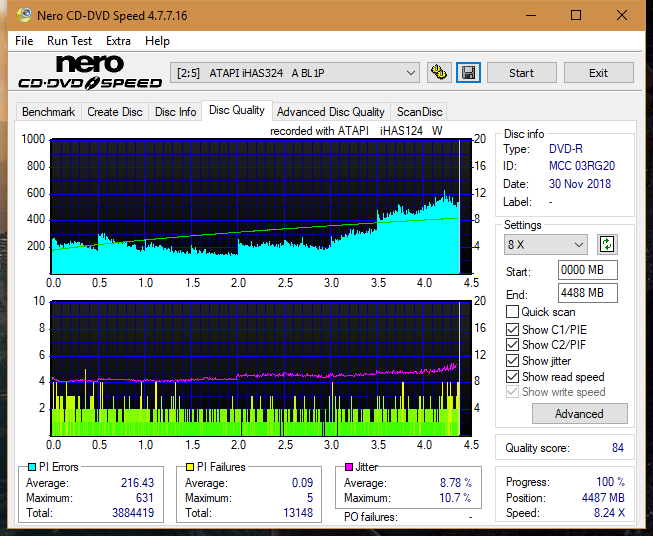Click PI Failures total 13148
653x536 pixels.
coord(298,513)
